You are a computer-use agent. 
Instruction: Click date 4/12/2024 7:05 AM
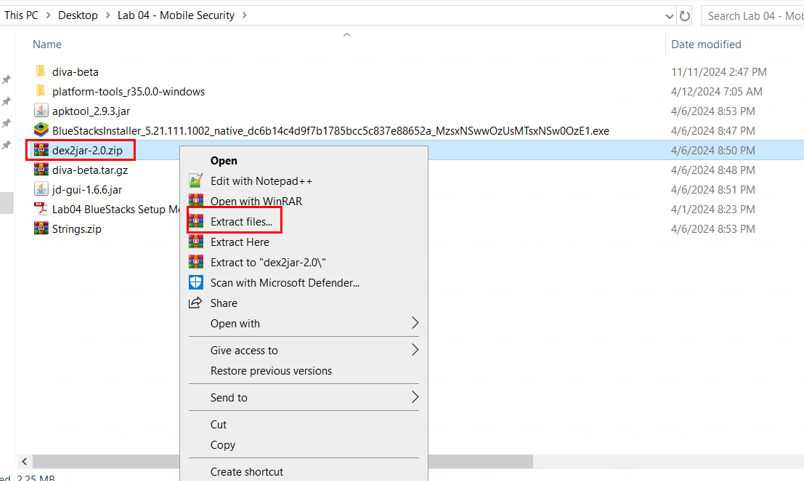point(716,92)
